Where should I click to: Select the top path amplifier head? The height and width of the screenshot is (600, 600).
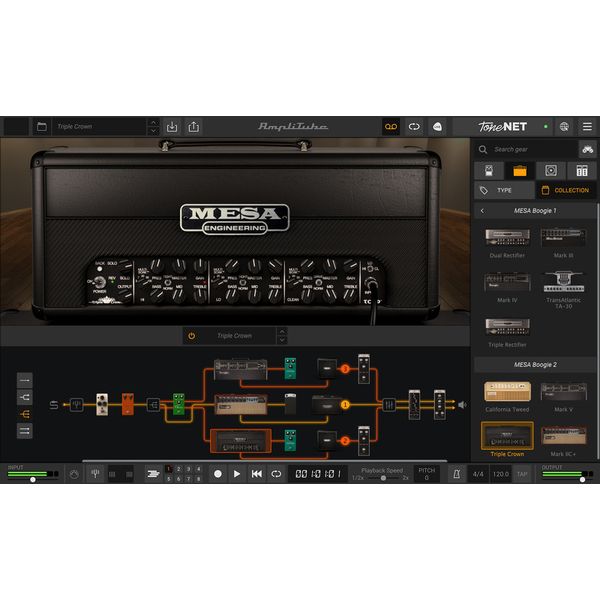tap(240, 369)
